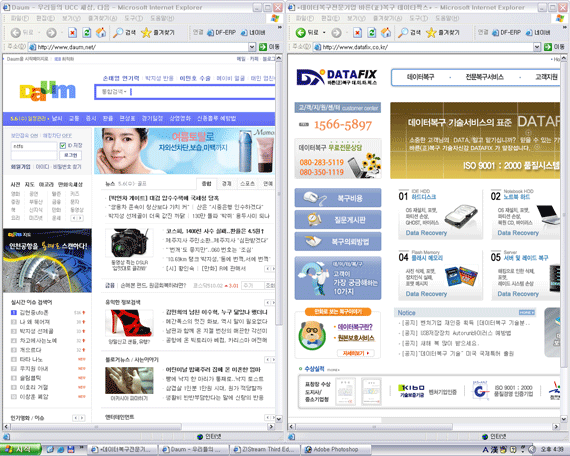Image resolution: width=570 pixels, height=456 pixels.
Task: Click Data Recovery under 04 플래시 메모리
Action: tap(426, 294)
